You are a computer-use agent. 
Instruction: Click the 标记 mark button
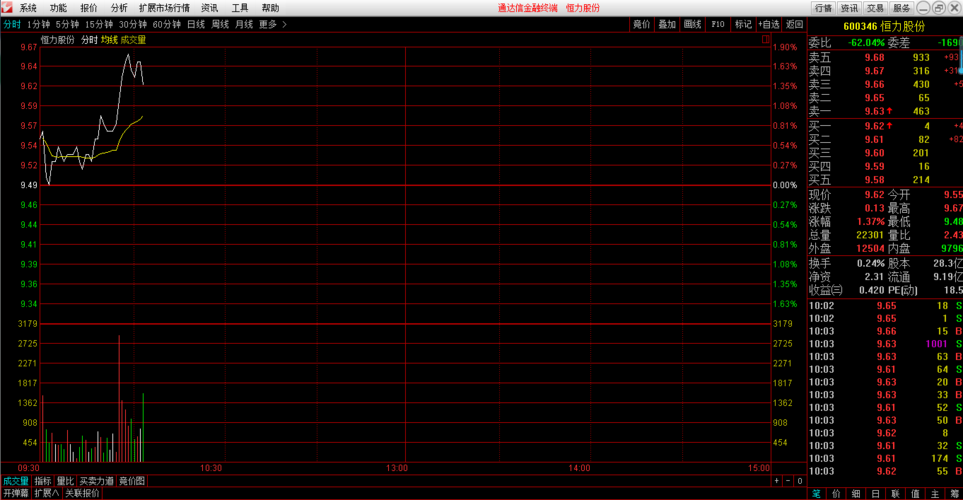tap(744, 25)
